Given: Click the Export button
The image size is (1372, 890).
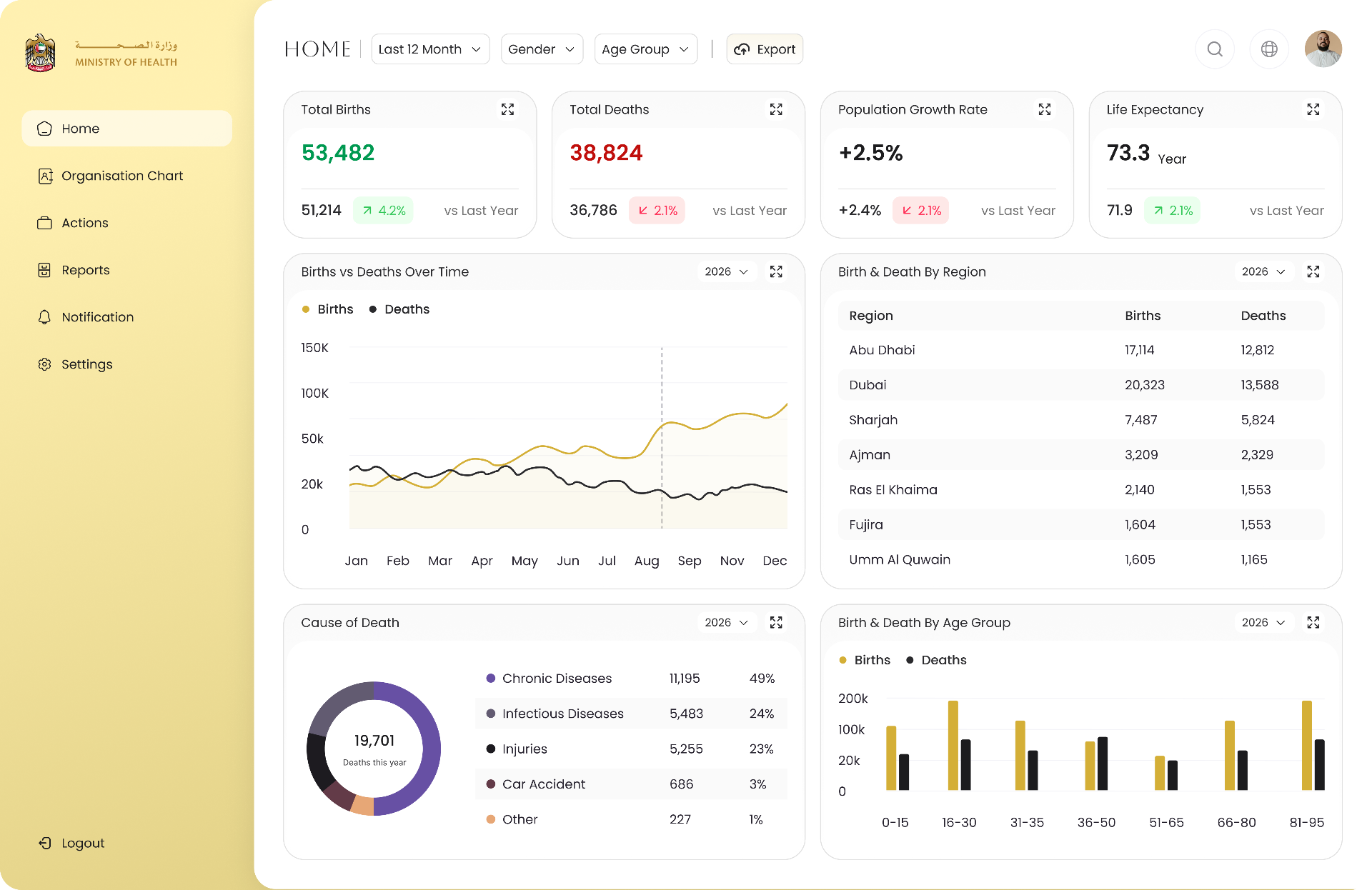Looking at the screenshot, I should click(765, 49).
